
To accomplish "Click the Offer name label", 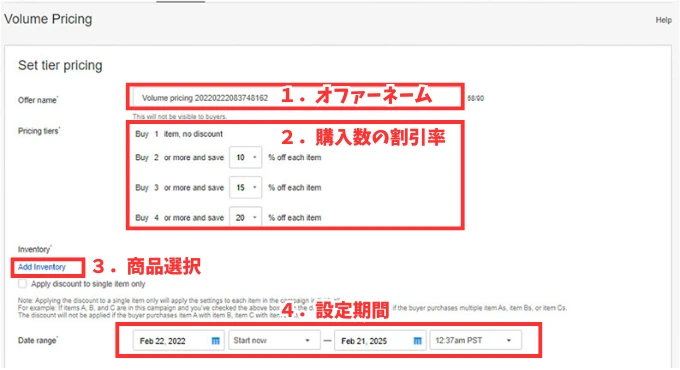I will (38, 100).
